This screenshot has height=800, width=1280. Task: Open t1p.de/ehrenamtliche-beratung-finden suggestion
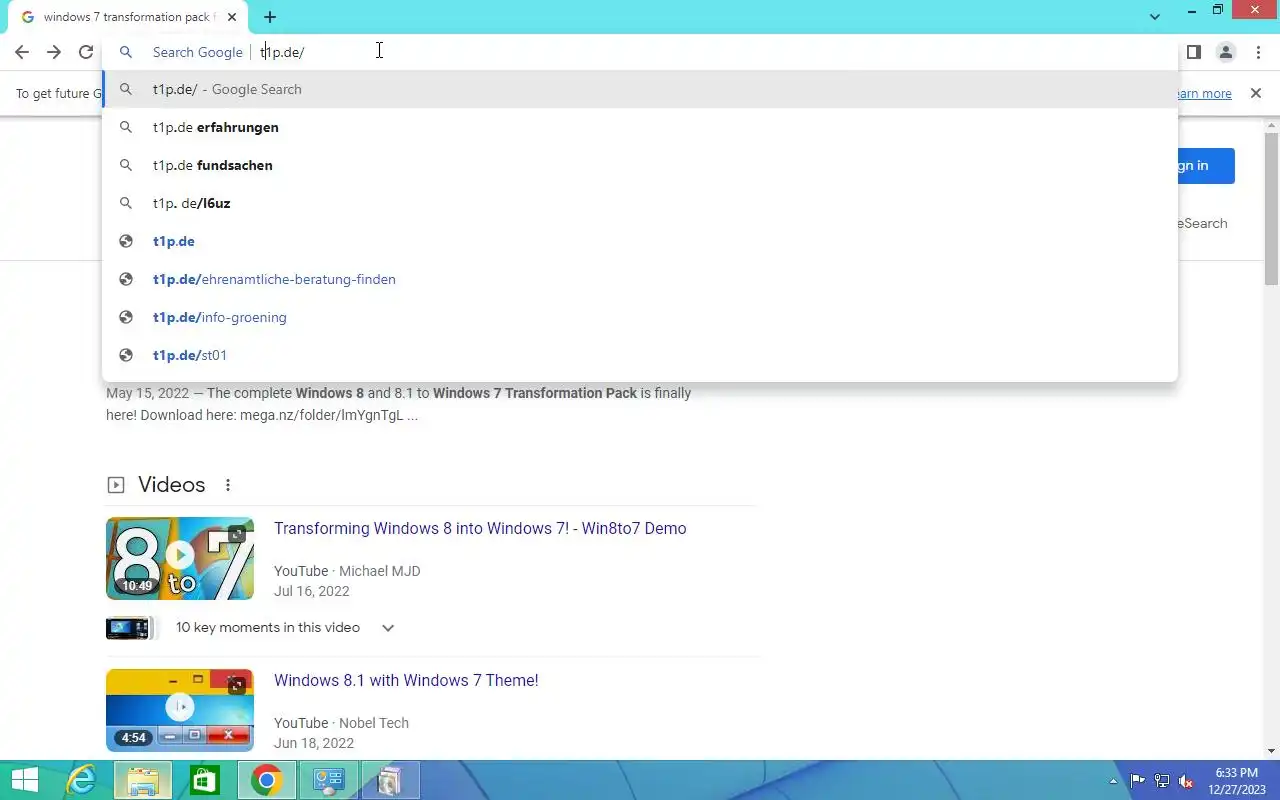640,279
